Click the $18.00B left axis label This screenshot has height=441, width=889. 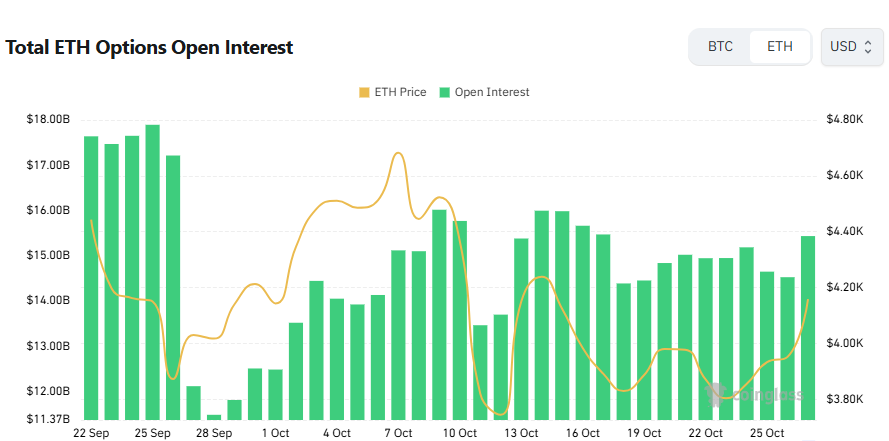48,119
